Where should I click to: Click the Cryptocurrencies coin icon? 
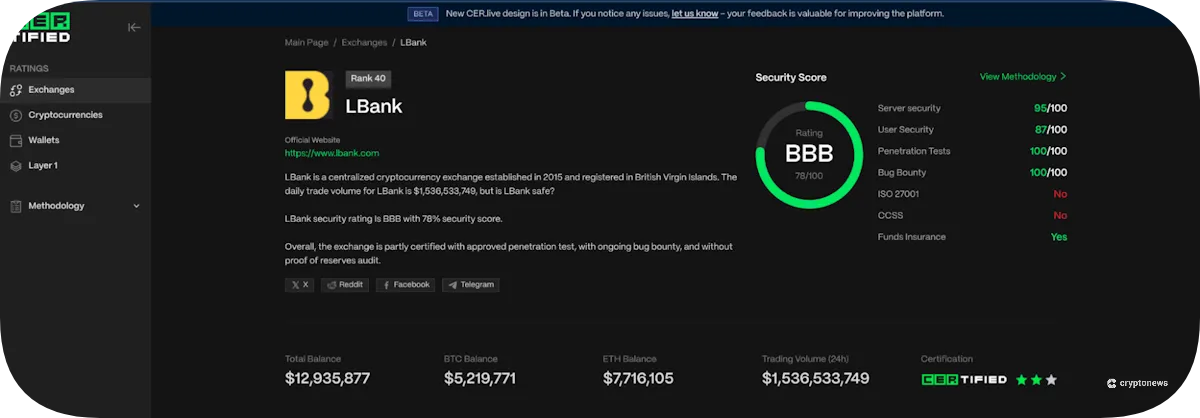pyautogui.click(x=15, y=115)
